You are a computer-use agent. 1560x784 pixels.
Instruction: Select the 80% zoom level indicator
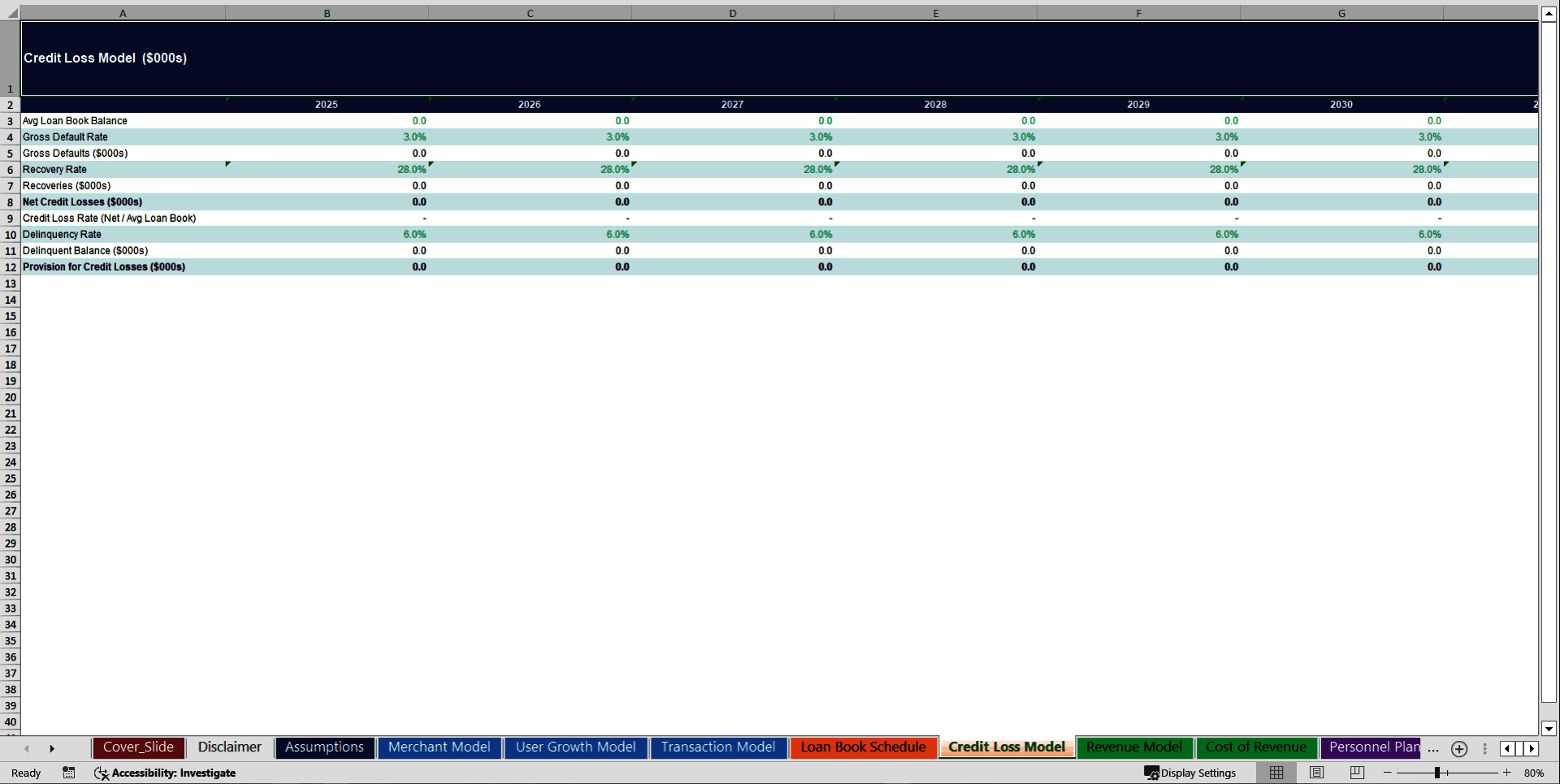point(1535,773)
